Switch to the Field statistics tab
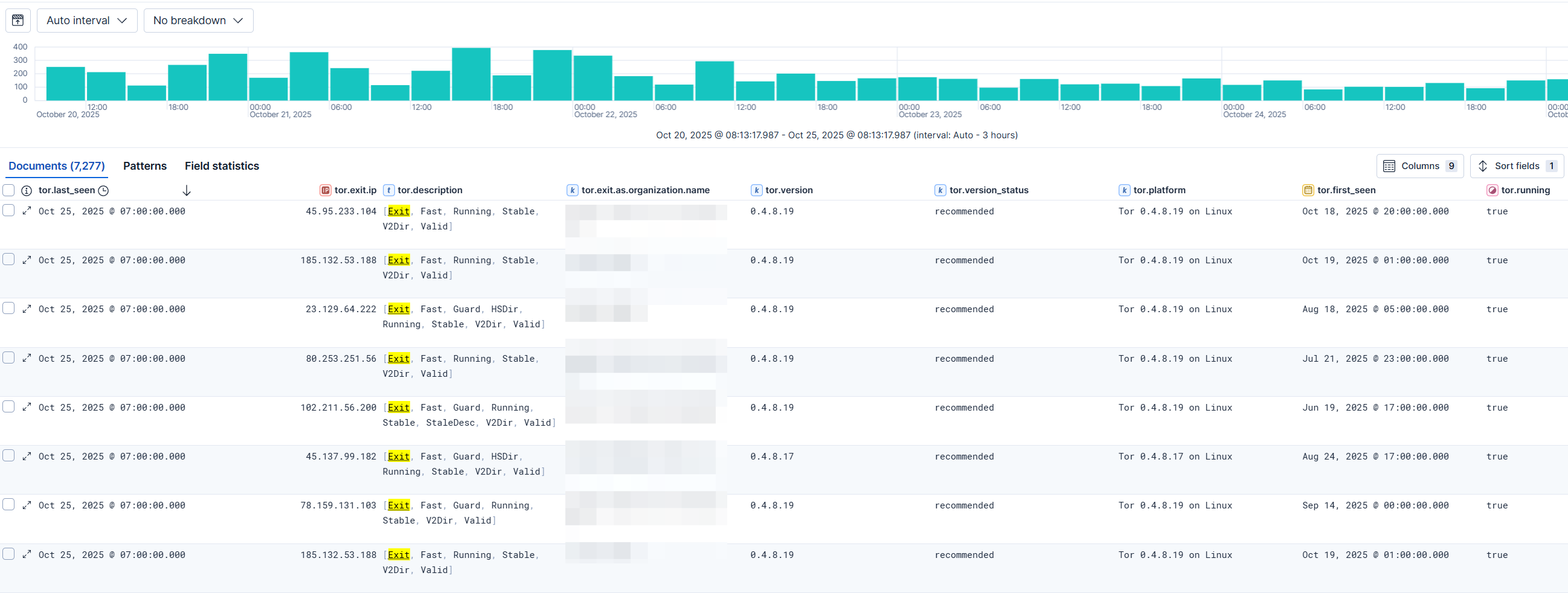Image resolution: width=1568 pixels, height=593 pixels. click(222, 165)
